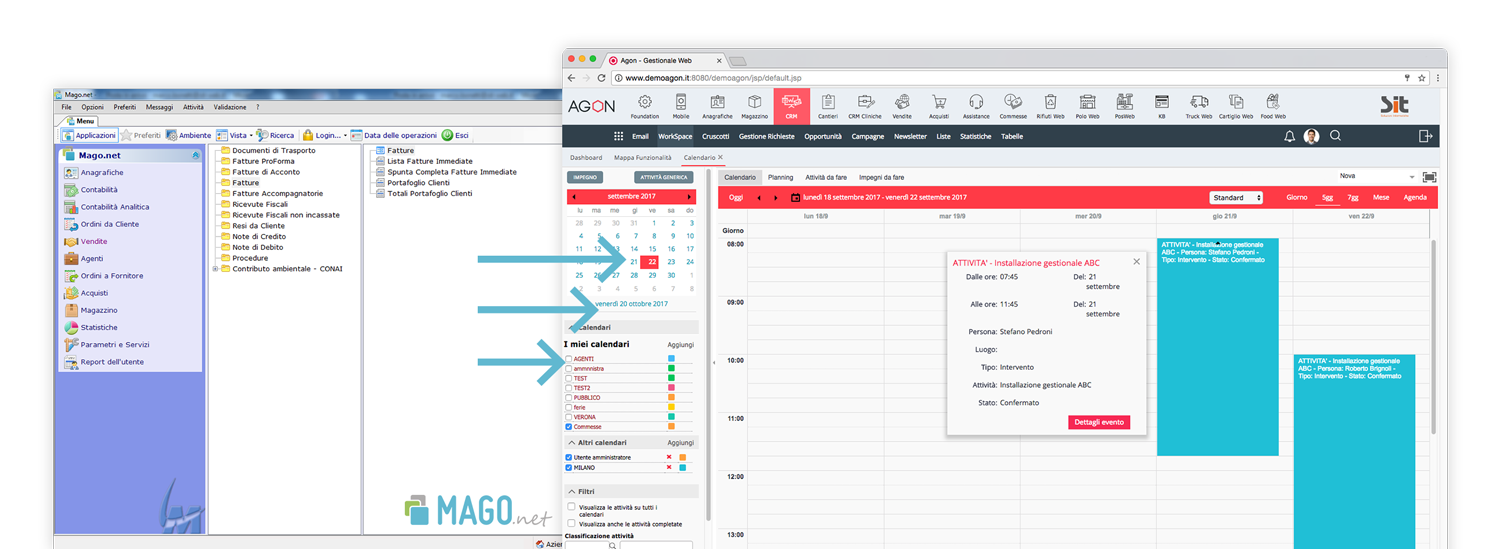The width and height of the screenshot is (1500, 549).
Task: Uncheck the MILANO calendar checkbox
Action: point(569,467)
